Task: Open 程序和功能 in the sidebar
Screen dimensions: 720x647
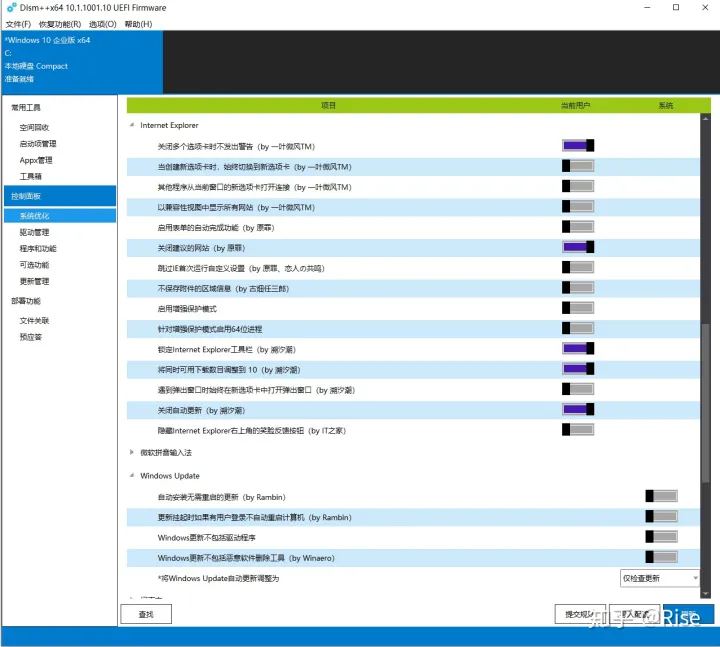Action: (38, 248)
